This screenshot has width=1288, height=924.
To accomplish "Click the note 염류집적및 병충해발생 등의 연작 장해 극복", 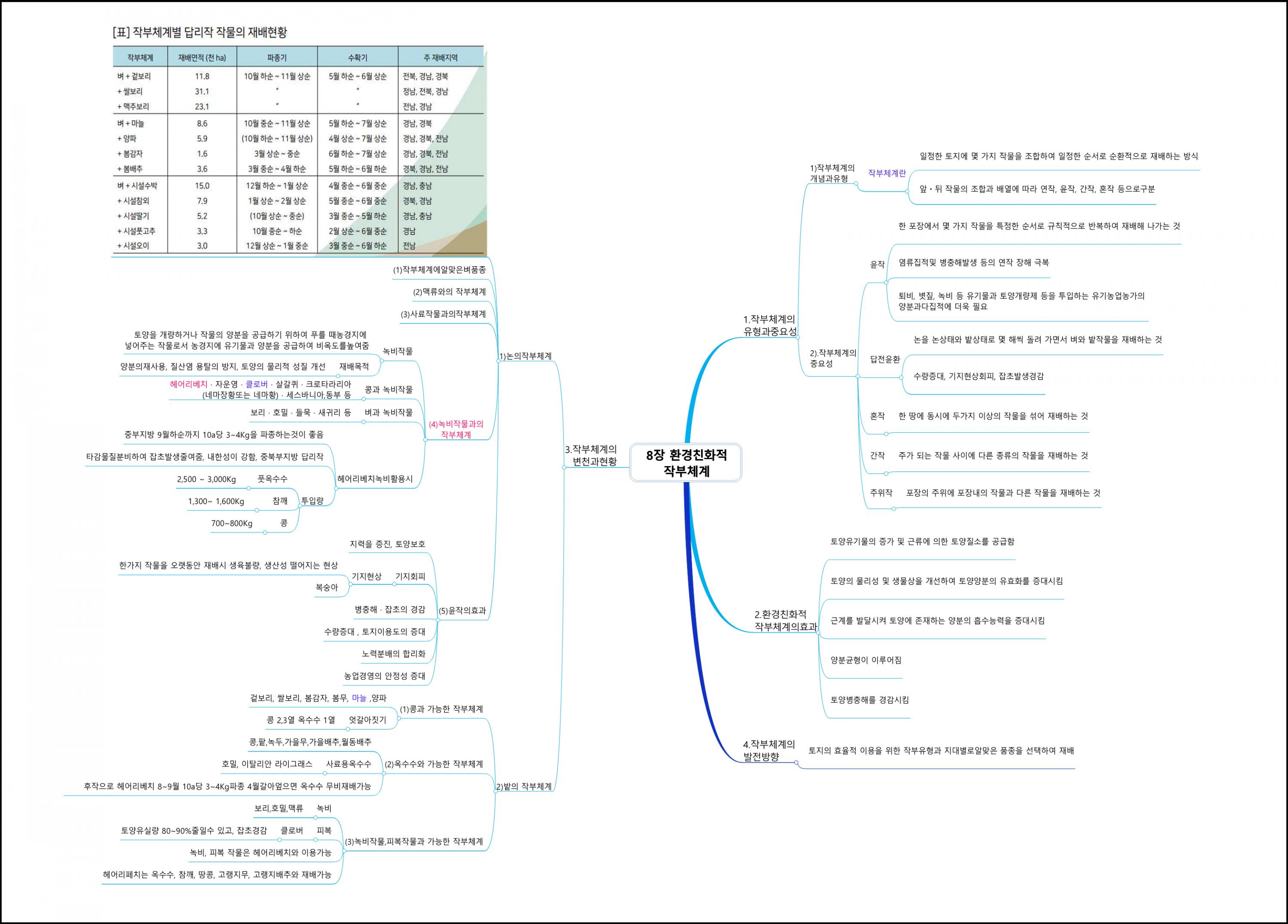I will click(973, 262).
